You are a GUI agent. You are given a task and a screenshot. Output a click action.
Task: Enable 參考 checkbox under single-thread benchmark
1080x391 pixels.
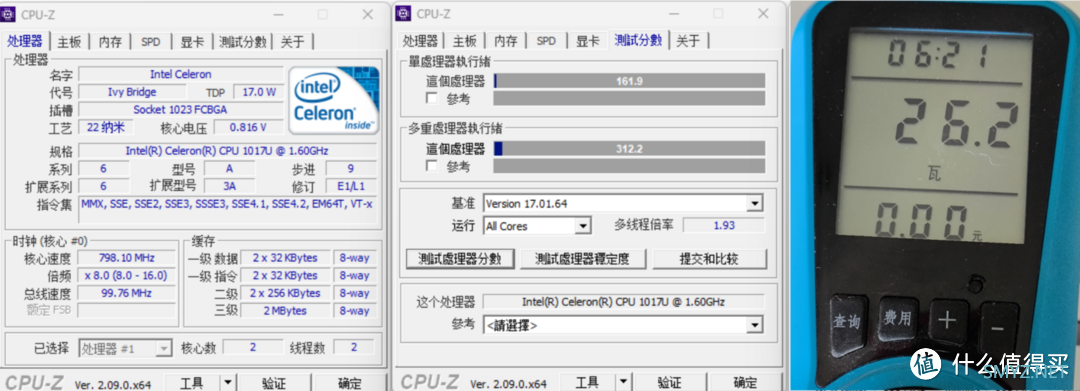coord(432,98)
